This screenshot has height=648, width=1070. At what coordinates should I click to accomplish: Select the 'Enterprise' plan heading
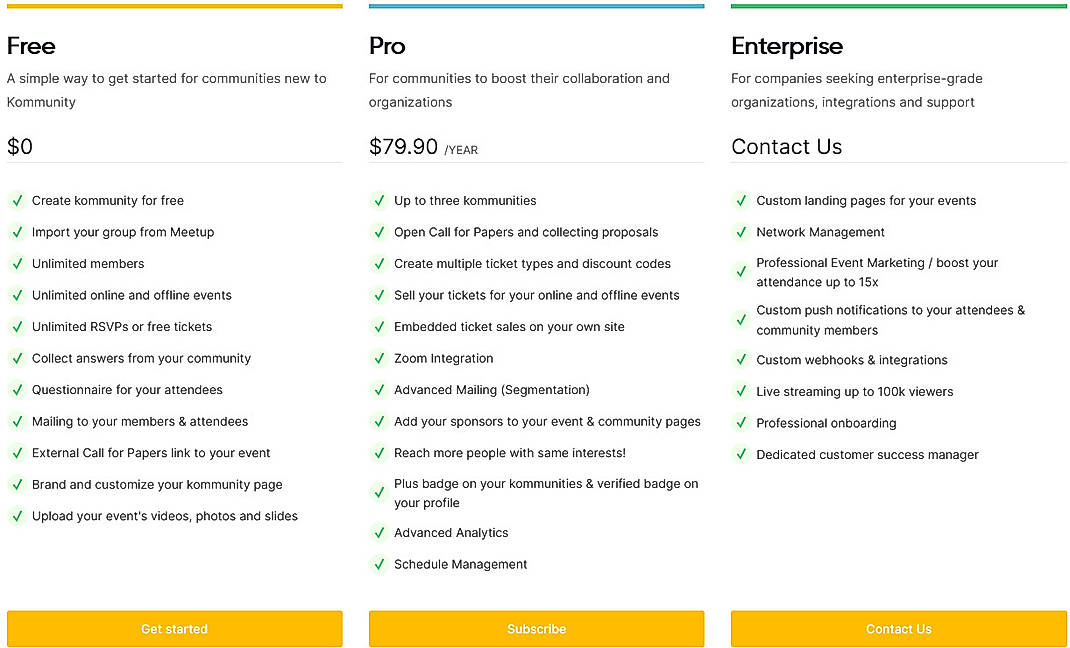(787, 46)
